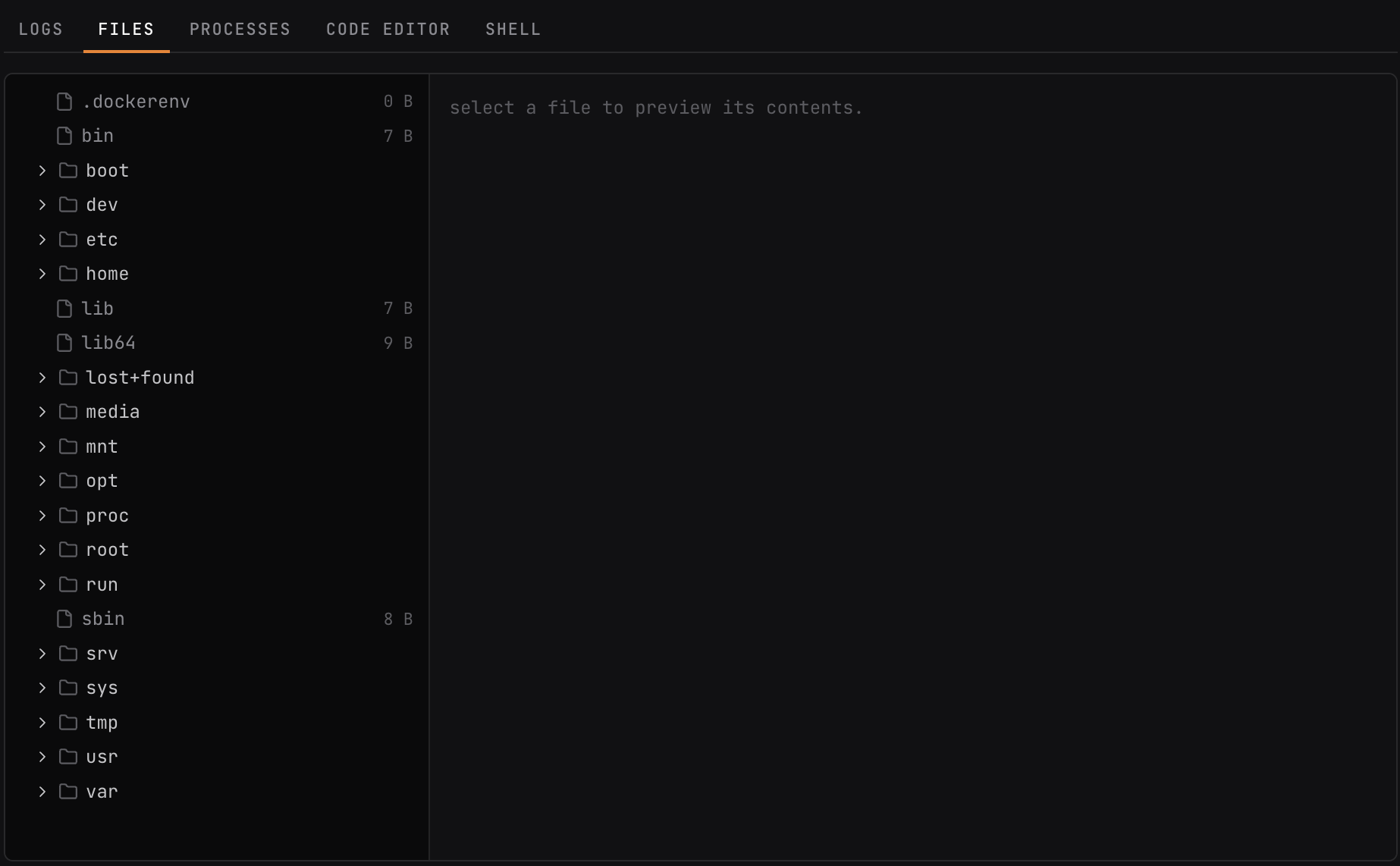Expand the sys folder chevron
Viewport: 1400px width, 866px height.
(42, 688)
